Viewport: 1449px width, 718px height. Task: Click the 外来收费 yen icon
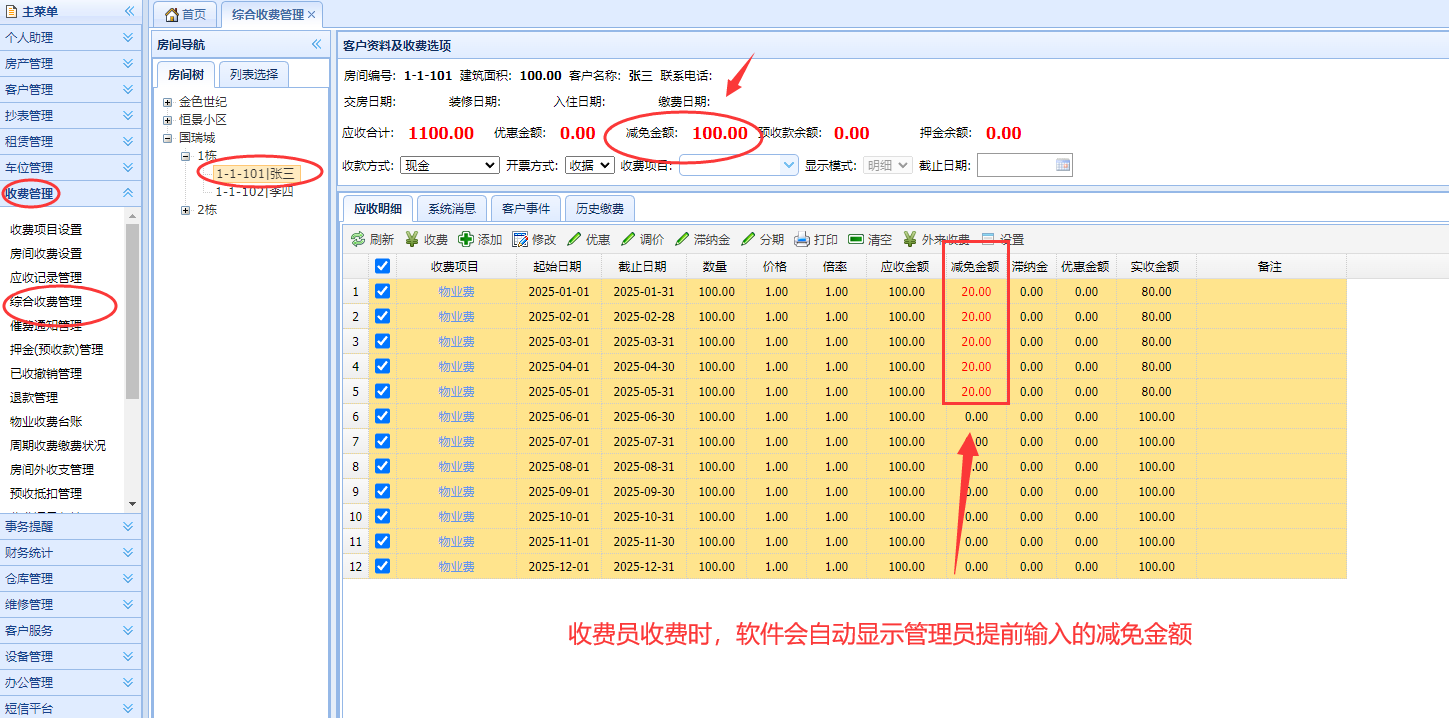coord(910,240)
